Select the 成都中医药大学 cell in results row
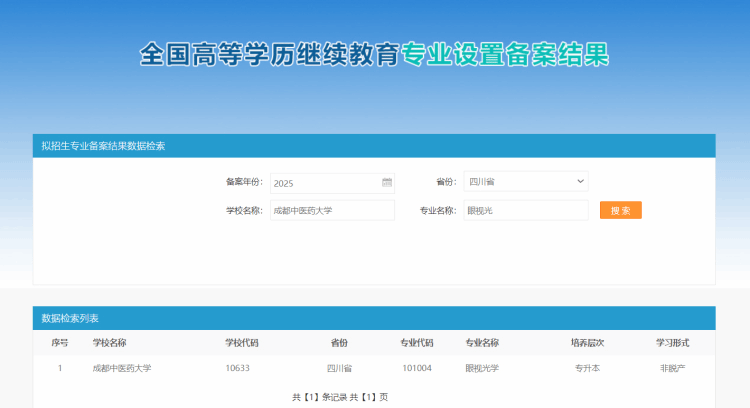The image size is (750, 408). tap(121, 368)
